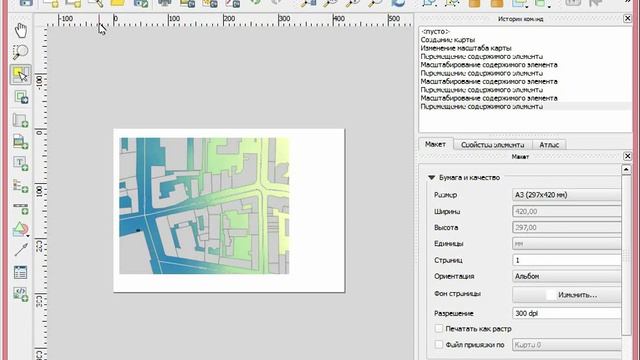This screenshot has height=360, width=640.
Task: Choose the Select/Move item tool
Action: coord(20,74)
